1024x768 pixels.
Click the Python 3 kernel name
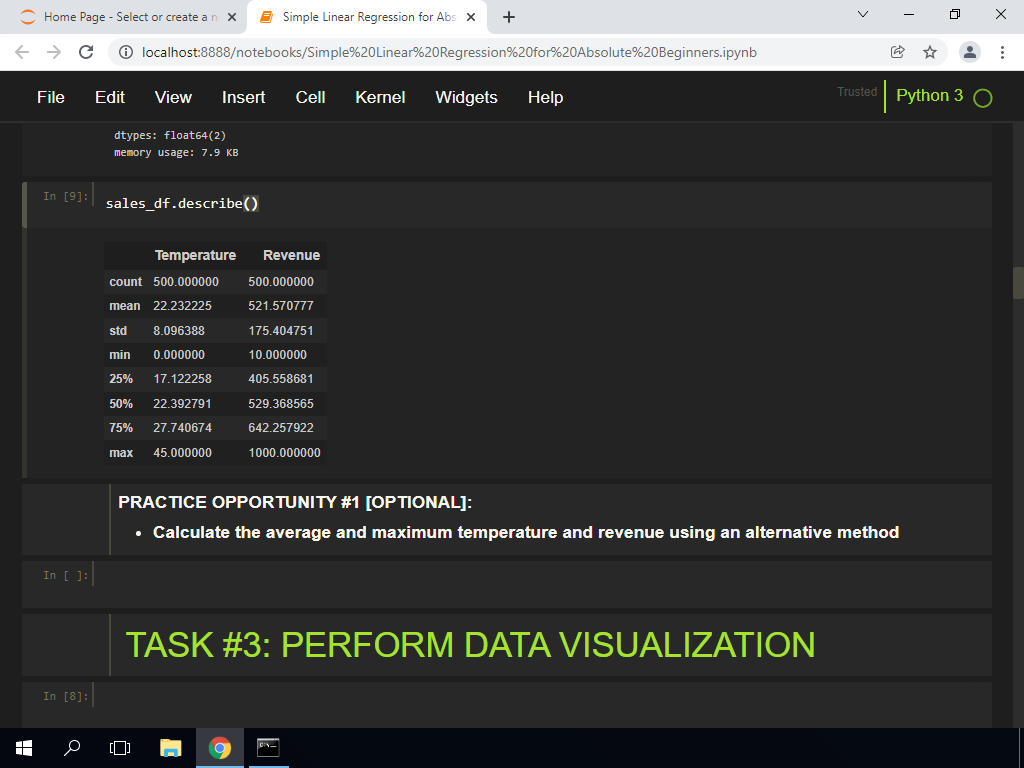pyautogui.click(x=929, y=95)
